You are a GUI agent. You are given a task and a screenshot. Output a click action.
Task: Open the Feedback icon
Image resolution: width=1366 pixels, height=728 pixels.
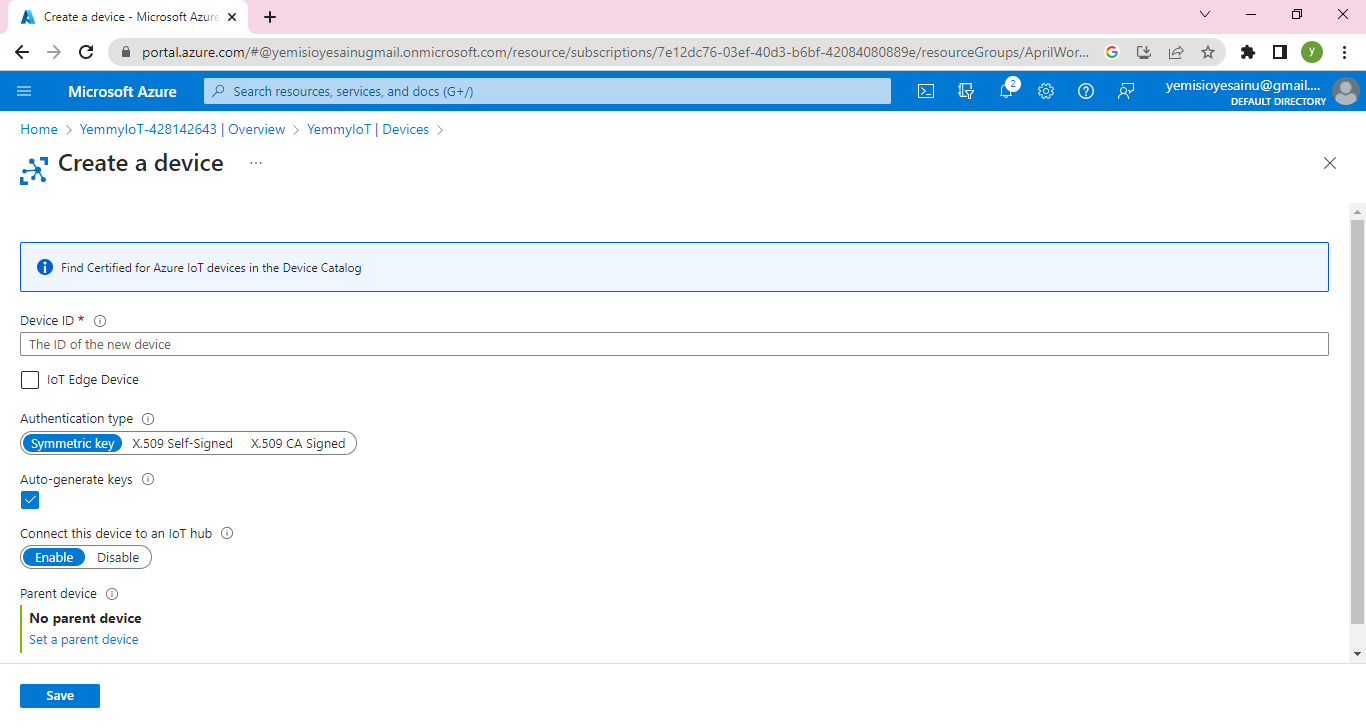1126,91
